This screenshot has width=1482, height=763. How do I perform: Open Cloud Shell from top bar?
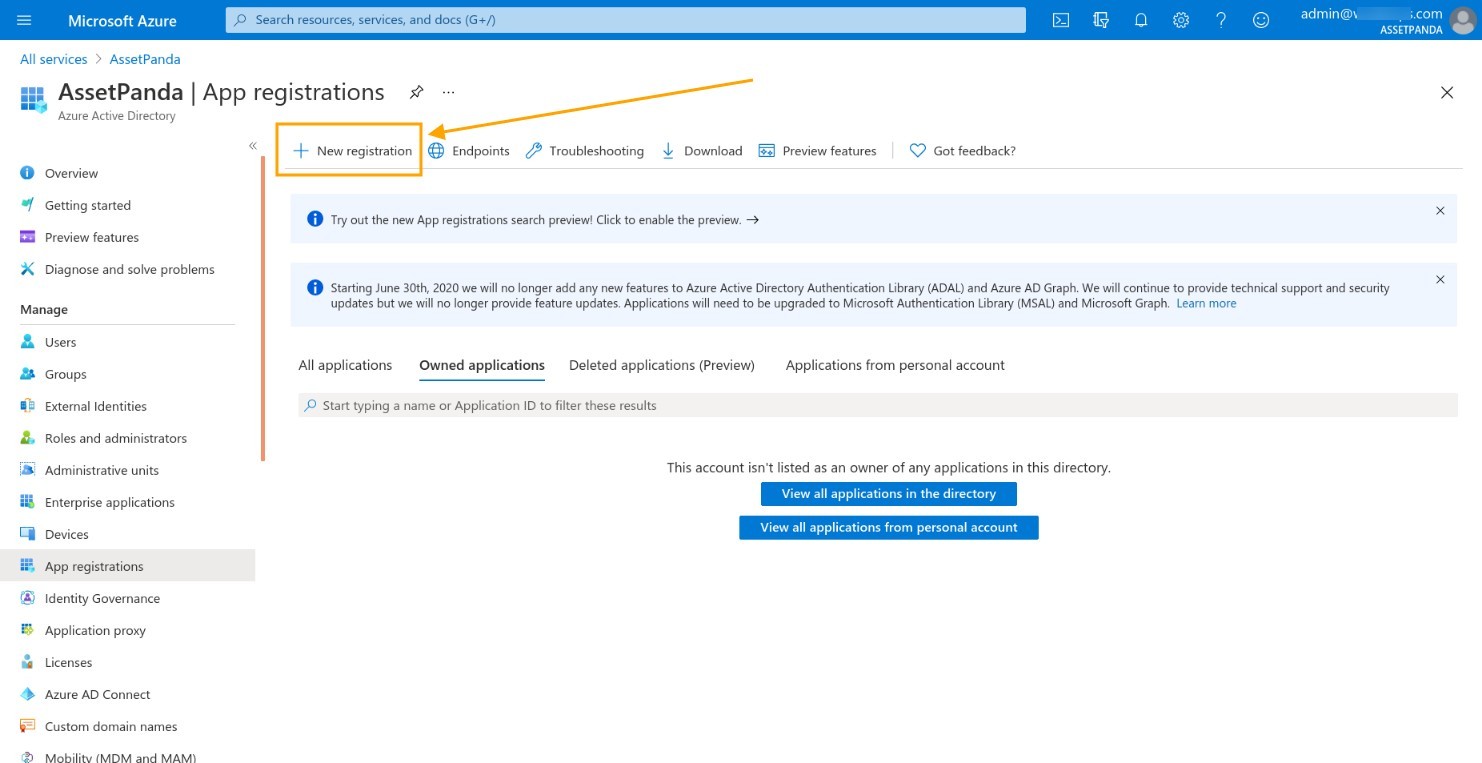(x=1061, y=20)
